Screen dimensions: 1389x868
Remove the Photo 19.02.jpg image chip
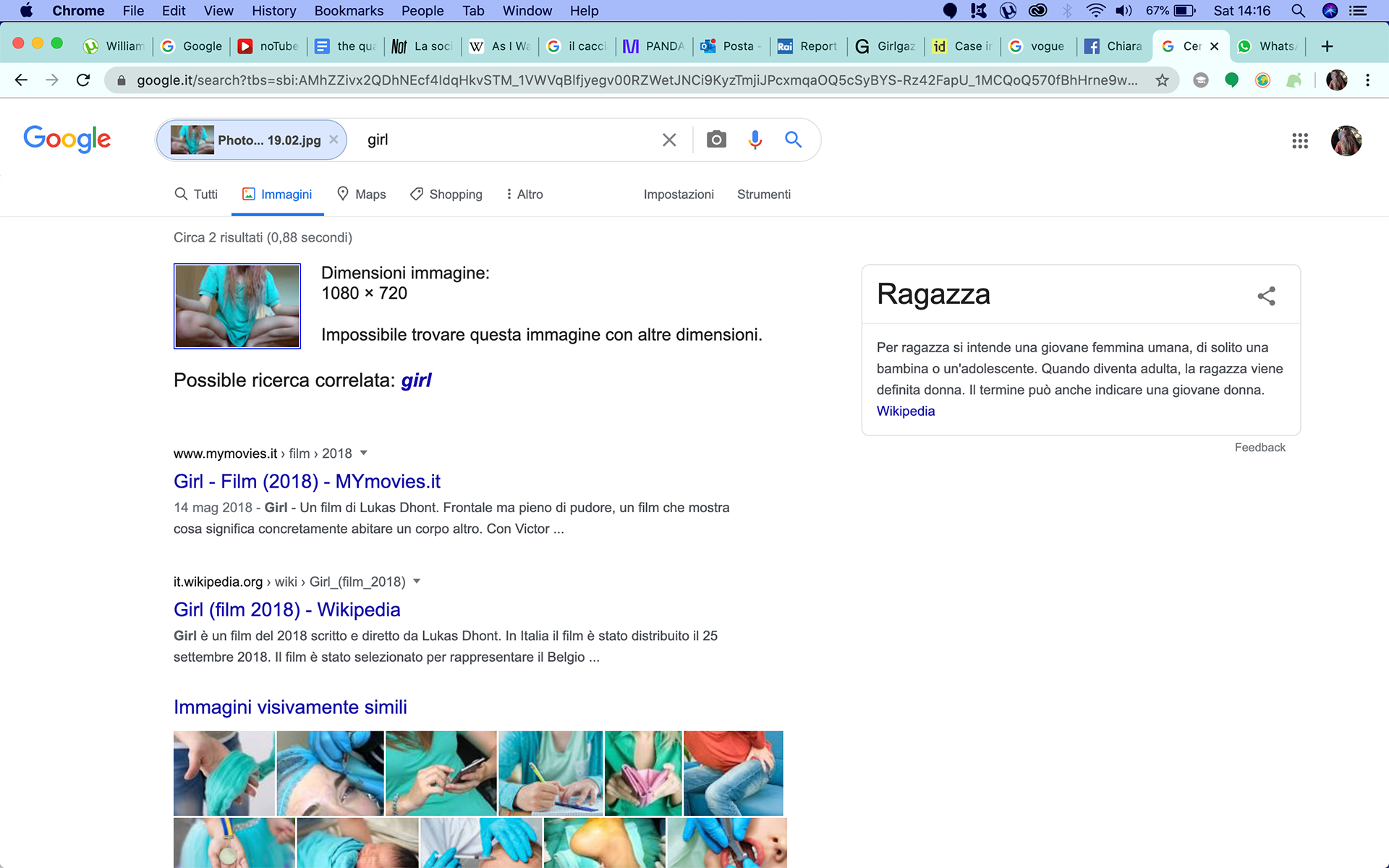[x=334, y=140]
